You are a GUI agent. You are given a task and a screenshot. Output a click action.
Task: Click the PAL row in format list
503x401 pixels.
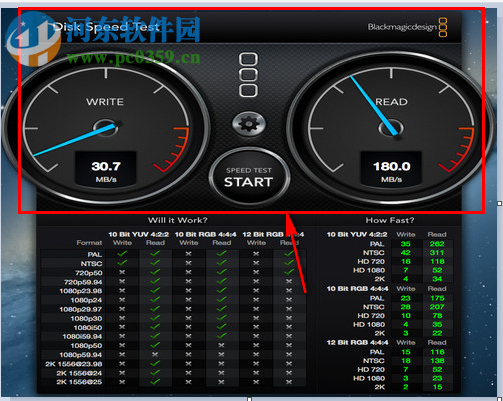click(x=173, y=254)
